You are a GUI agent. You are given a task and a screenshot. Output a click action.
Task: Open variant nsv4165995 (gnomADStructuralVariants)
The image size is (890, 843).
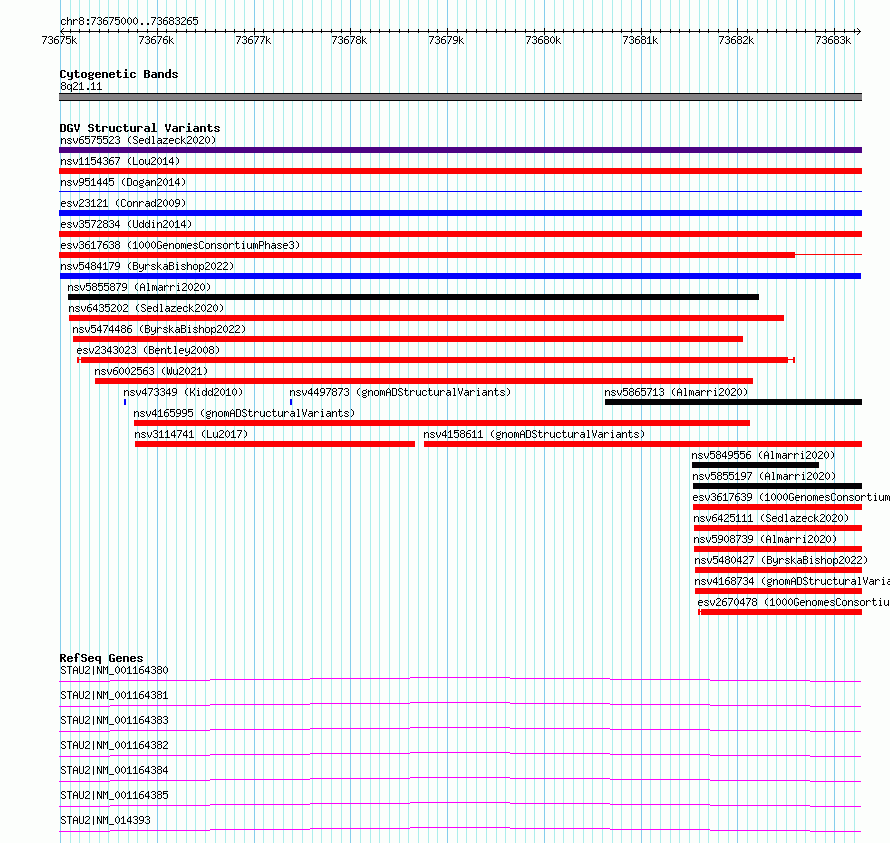(x=244, y=413)
